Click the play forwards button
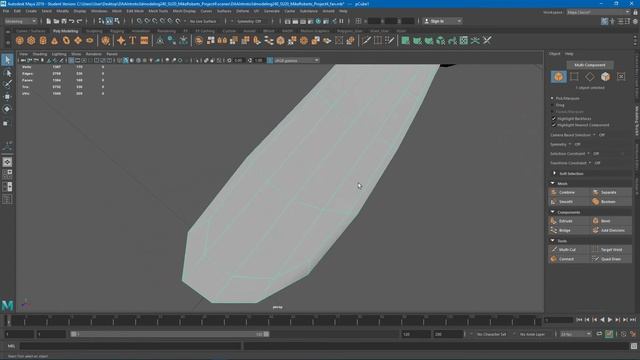This screenshot has height=360, width=640. pyautogui.click(x=610, y=320)
